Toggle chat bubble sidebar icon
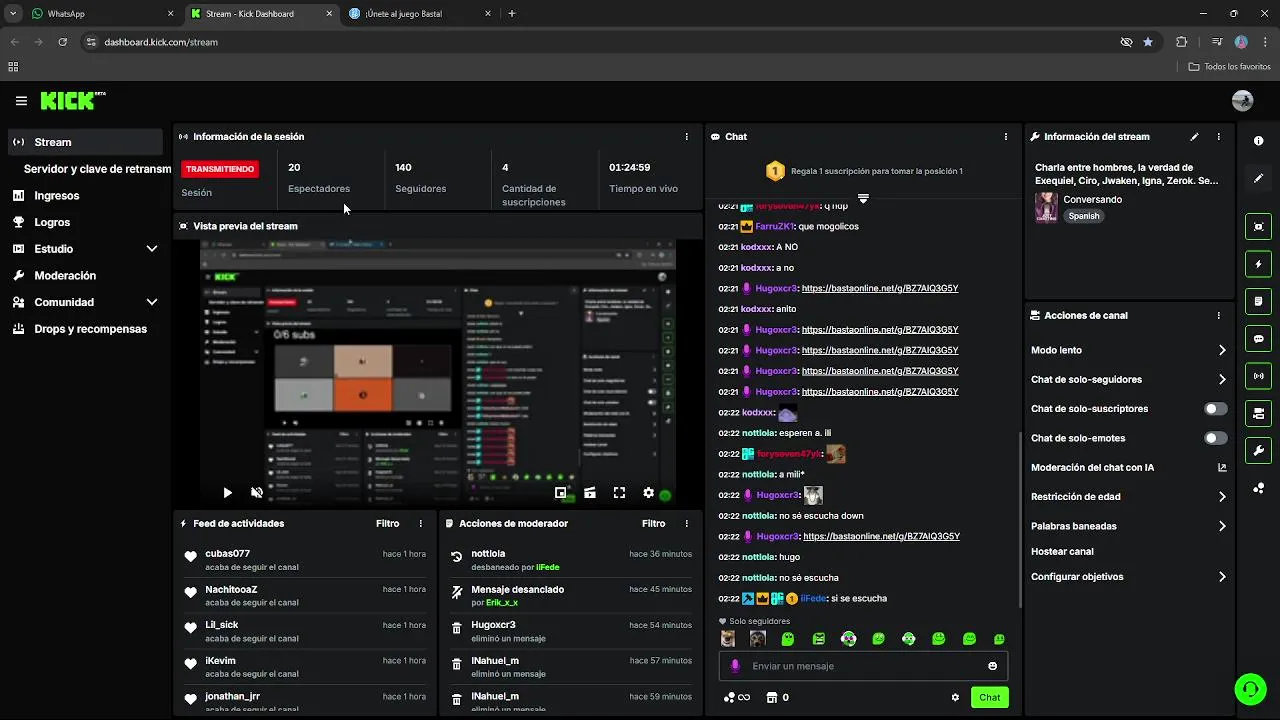This screenshot has height=720, width=1280. pyautogui.click(x=1258, y=339)
